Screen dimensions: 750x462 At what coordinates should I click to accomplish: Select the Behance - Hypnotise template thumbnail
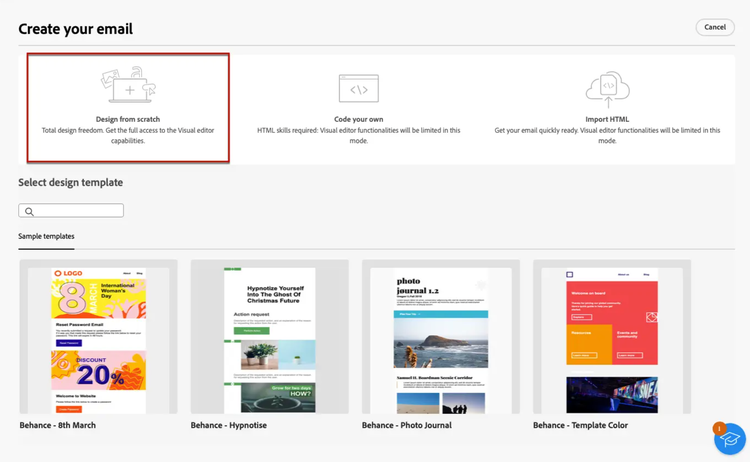pyautogui.click(x=269, y=338)
